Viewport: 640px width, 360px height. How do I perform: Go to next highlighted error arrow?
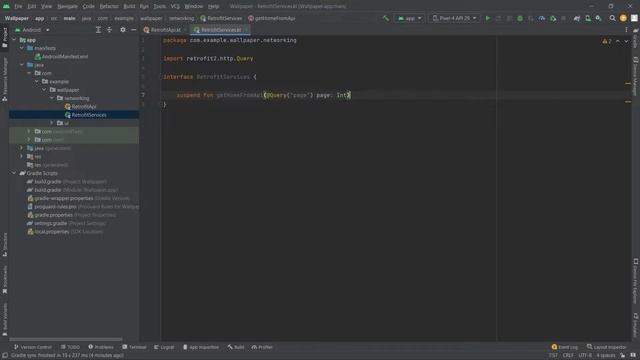click(x=626, y=41)
